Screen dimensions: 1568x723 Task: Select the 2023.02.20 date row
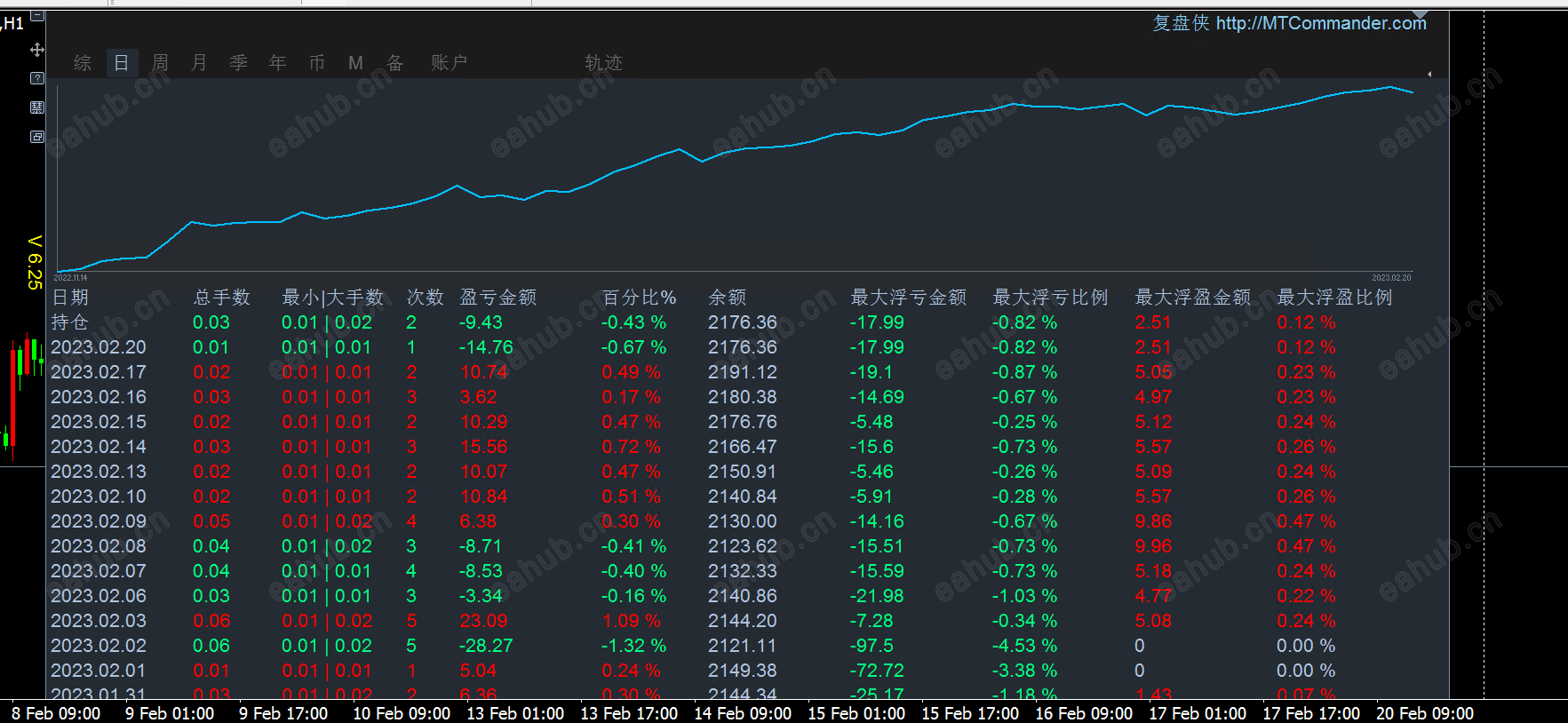(x=99, y=347)
